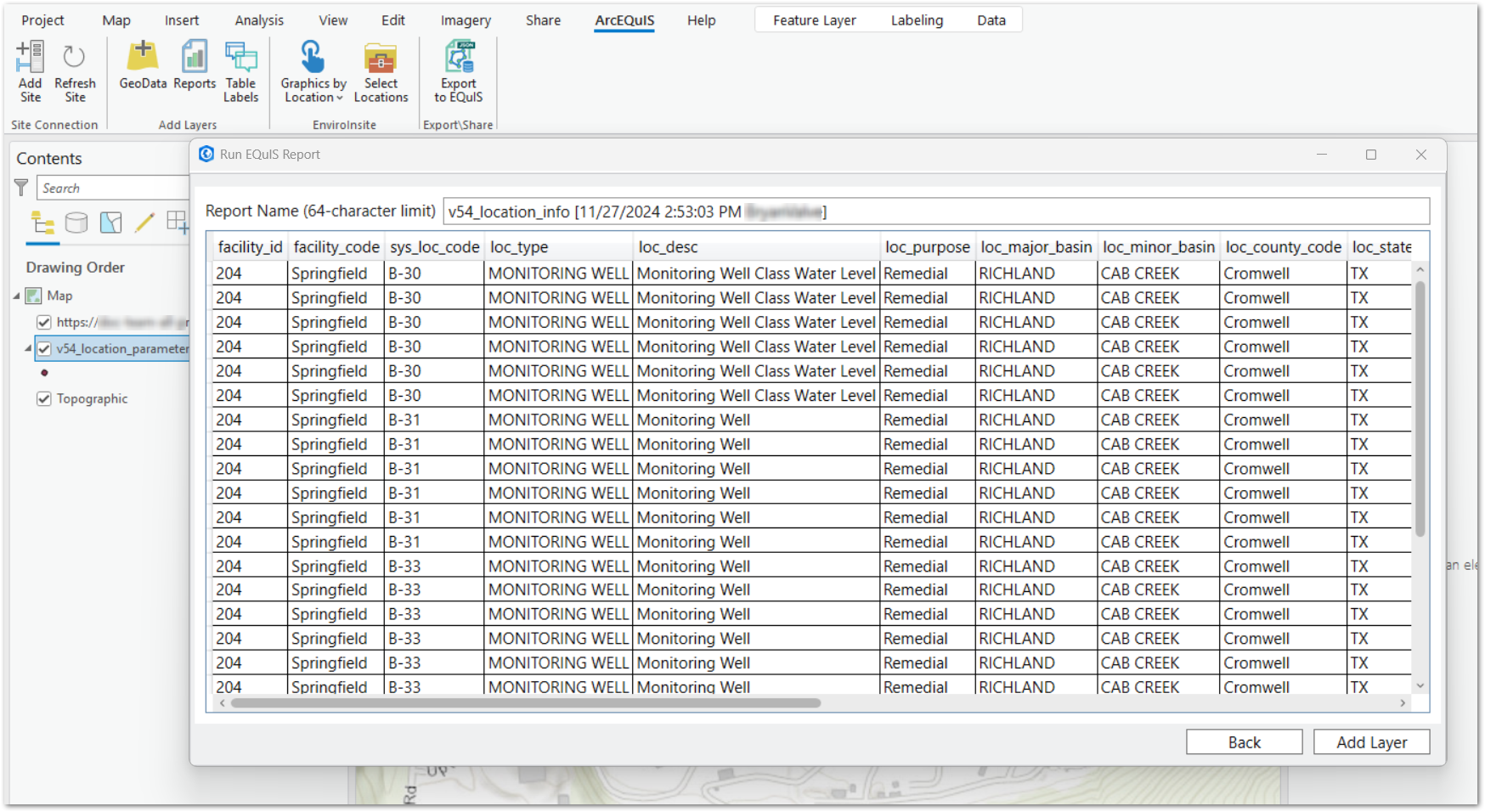Select List By Selection icon

pos(110,223)
